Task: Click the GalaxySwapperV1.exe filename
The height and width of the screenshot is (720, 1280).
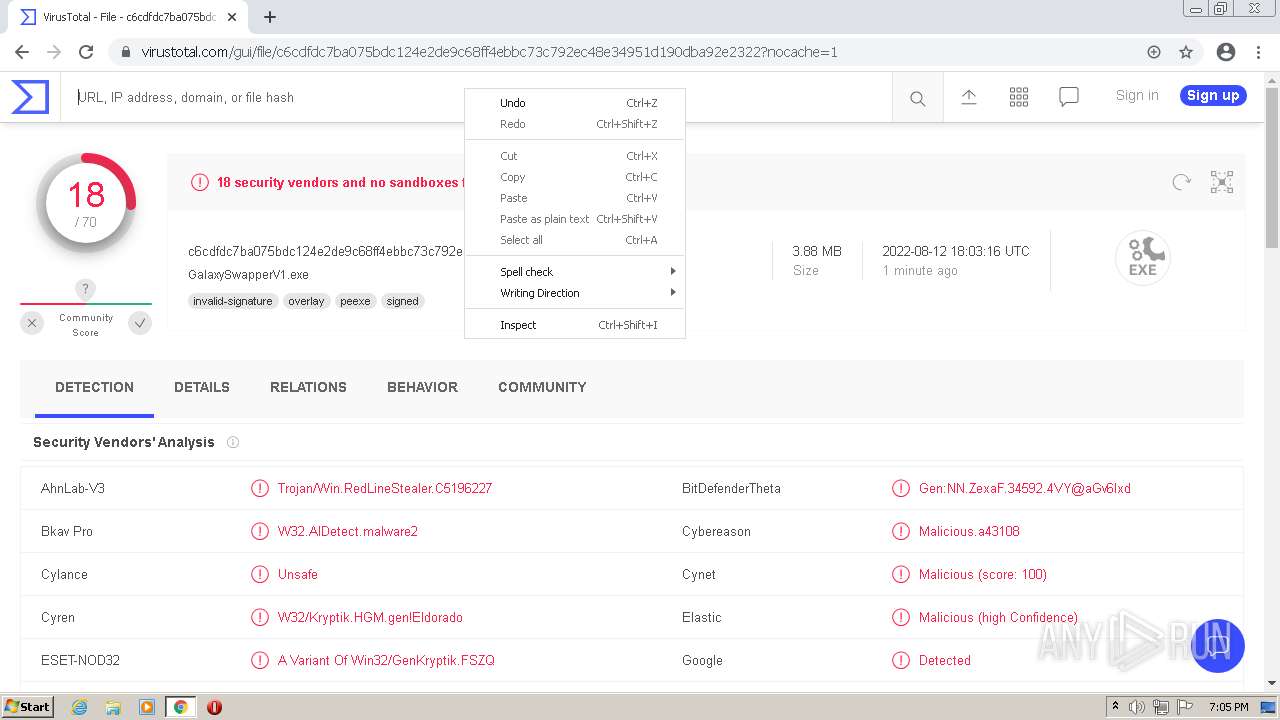Action: [248, 275]
